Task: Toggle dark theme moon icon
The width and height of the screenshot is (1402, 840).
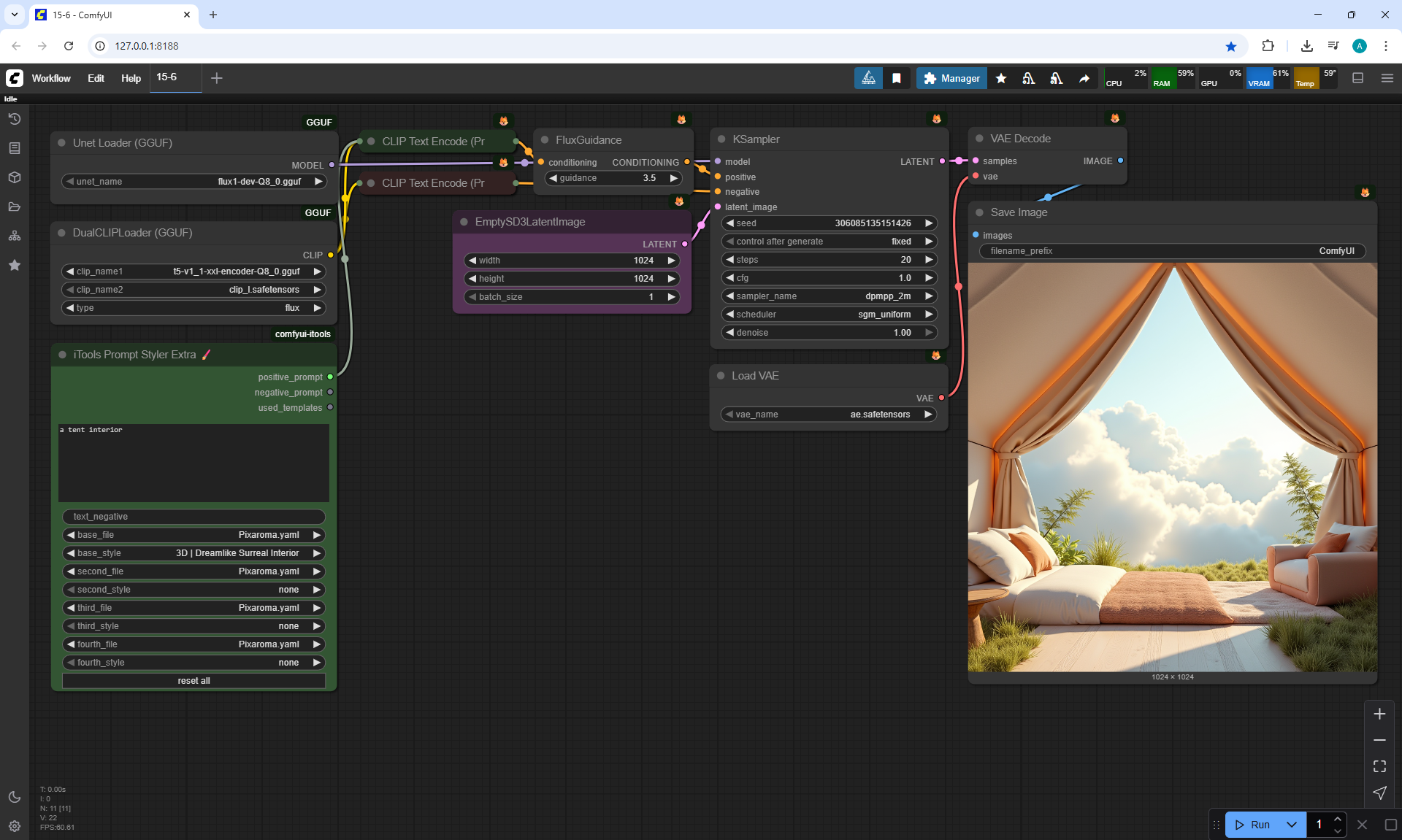Action: point(14,797)
